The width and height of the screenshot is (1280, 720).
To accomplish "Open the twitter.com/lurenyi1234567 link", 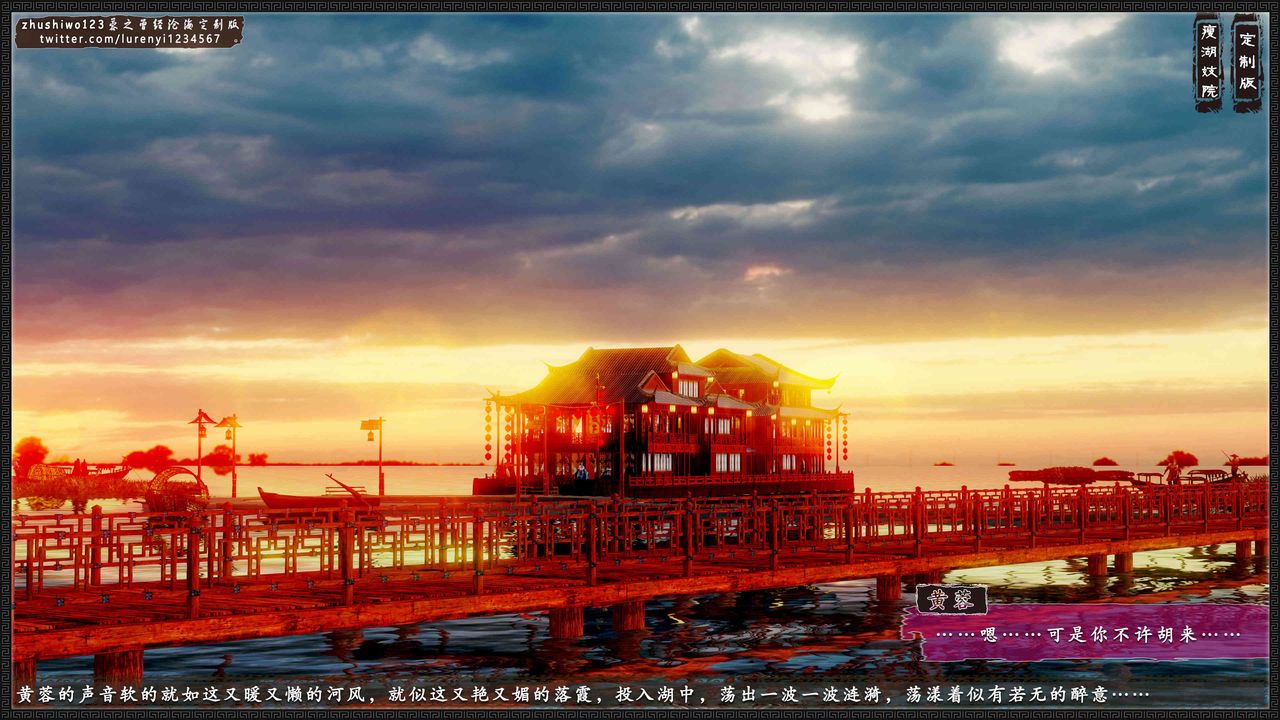I will (130, 39).
